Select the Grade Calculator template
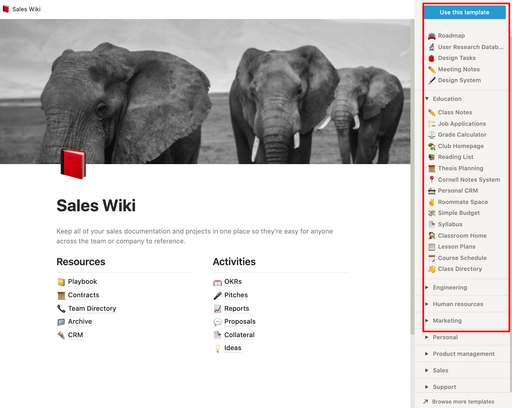Image resolution: width=512 pixels, height=408 pixels. click(x=462, y=135)
